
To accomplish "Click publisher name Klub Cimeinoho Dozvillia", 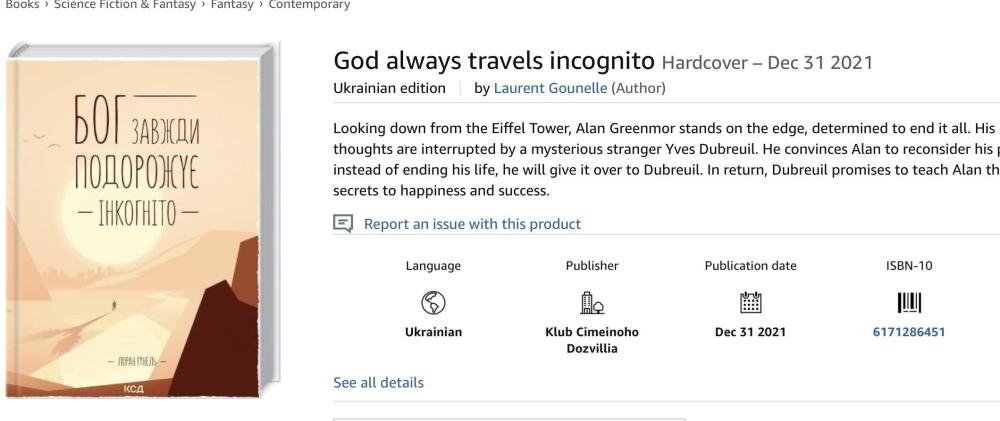I will click(592, 340).
